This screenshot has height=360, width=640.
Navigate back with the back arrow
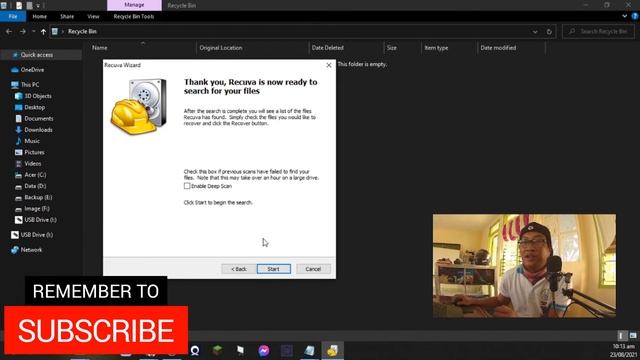tap(9, 31)
